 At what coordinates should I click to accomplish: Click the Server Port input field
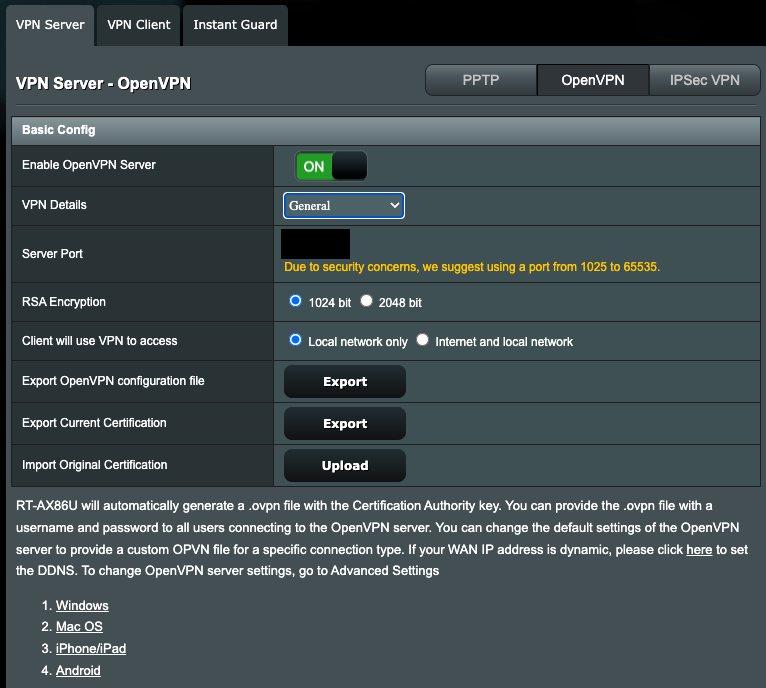click(315, 244)
